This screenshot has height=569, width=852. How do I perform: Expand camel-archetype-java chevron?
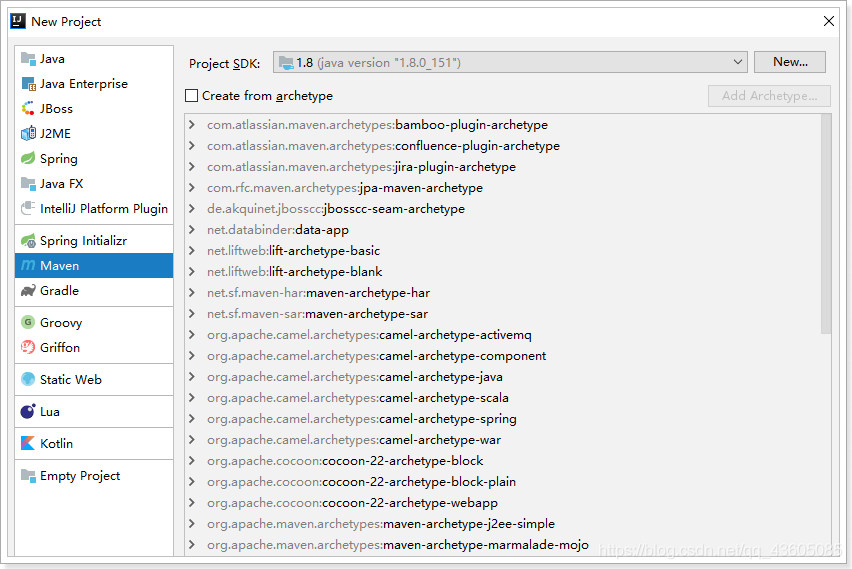(192, 377)
